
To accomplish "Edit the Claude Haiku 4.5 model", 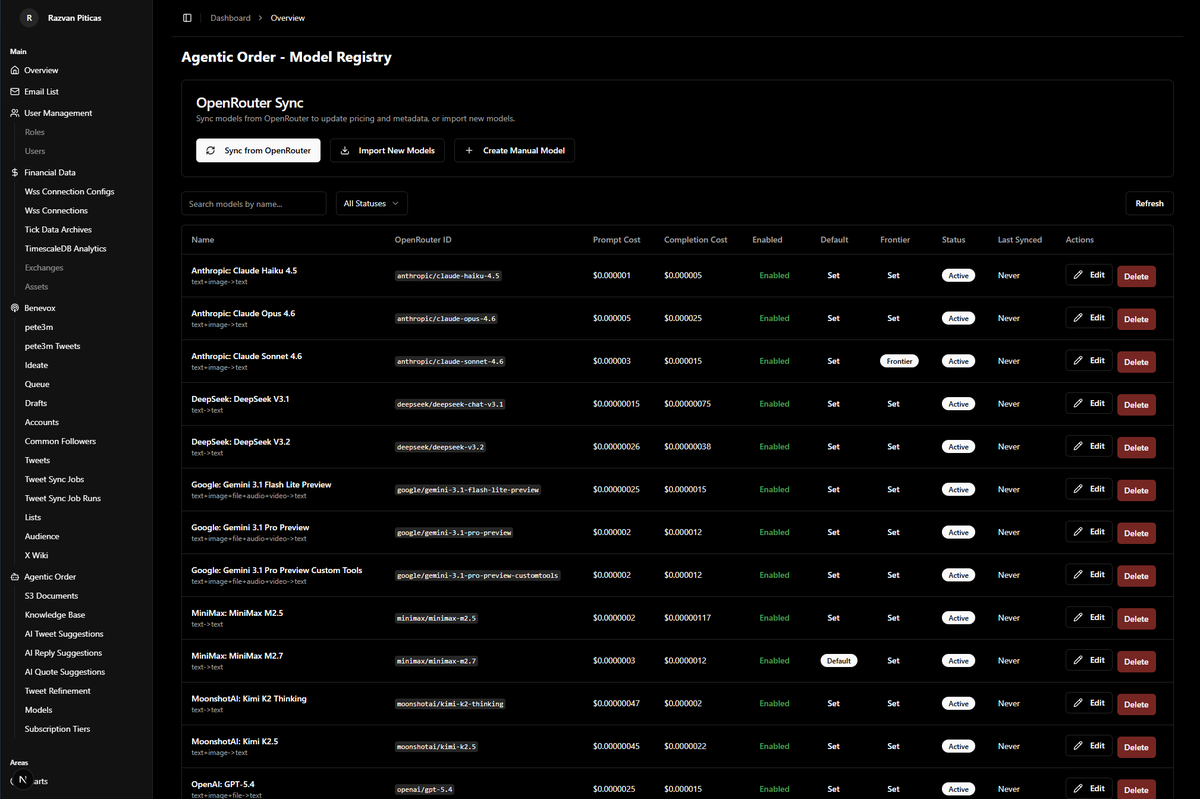I will [x=1088, y=275].
